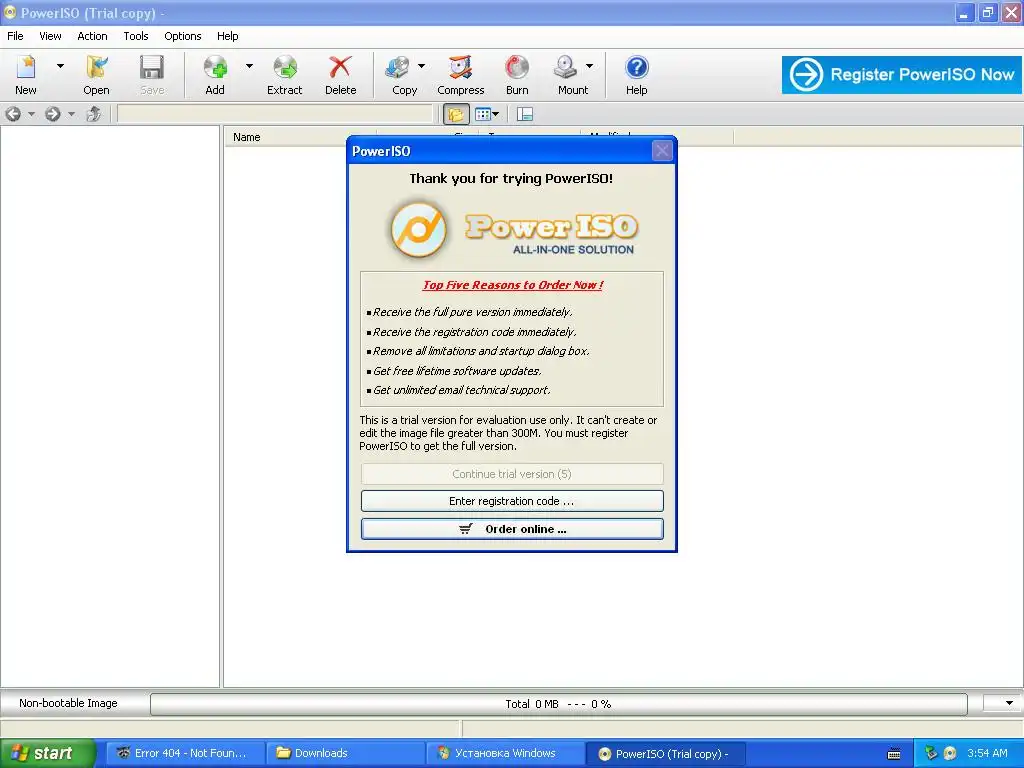The image size is (1024, 768).
Task: Click the Up one level icon
Action: click(x=93, y=114)
